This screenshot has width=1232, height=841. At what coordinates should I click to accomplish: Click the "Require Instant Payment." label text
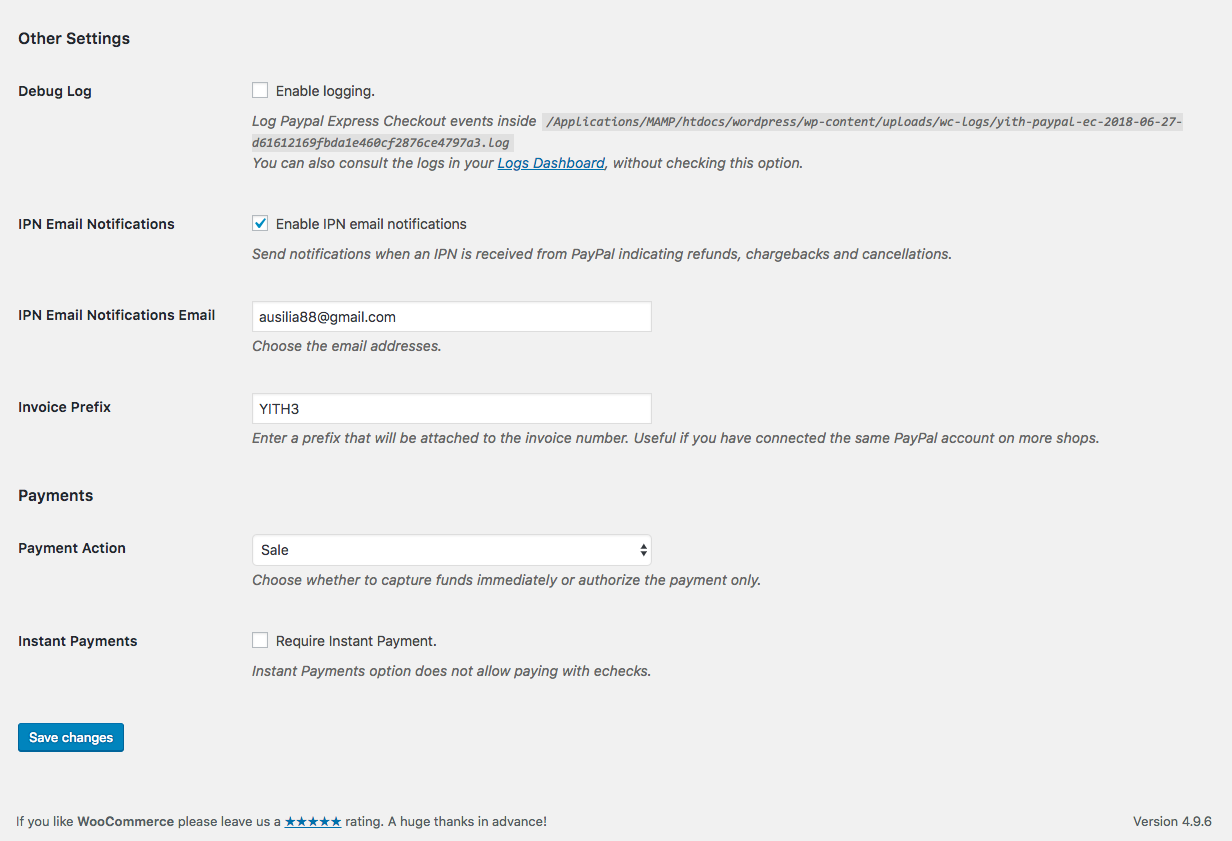(x=356, y=641)
